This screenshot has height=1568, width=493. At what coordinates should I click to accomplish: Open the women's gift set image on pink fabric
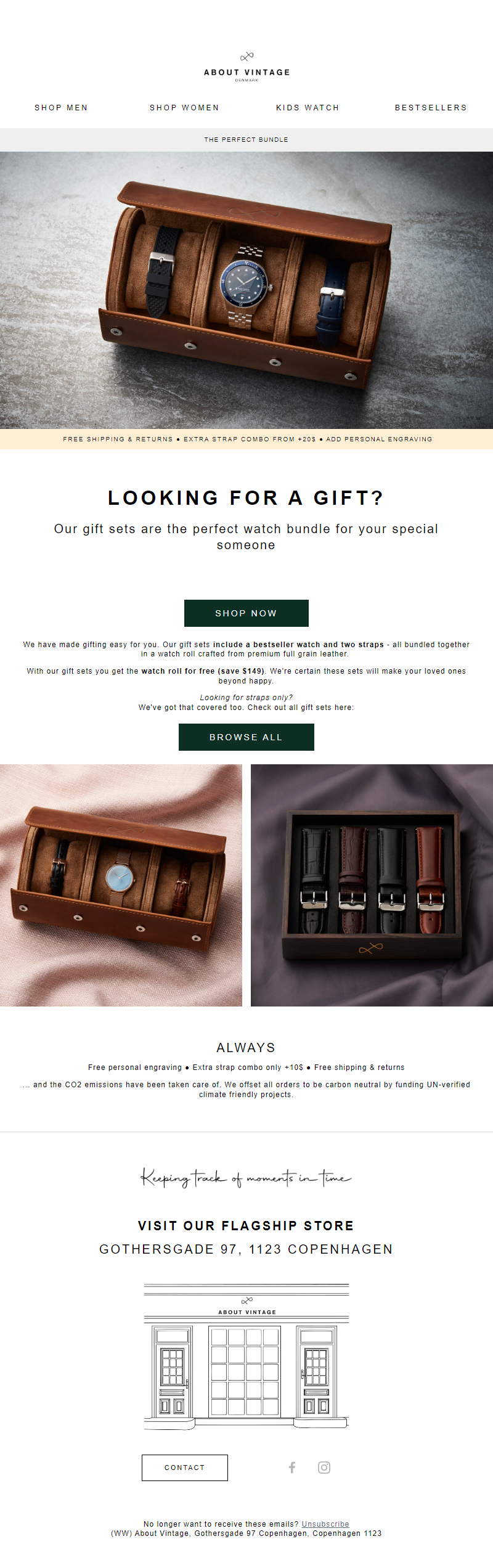point(121,885)
